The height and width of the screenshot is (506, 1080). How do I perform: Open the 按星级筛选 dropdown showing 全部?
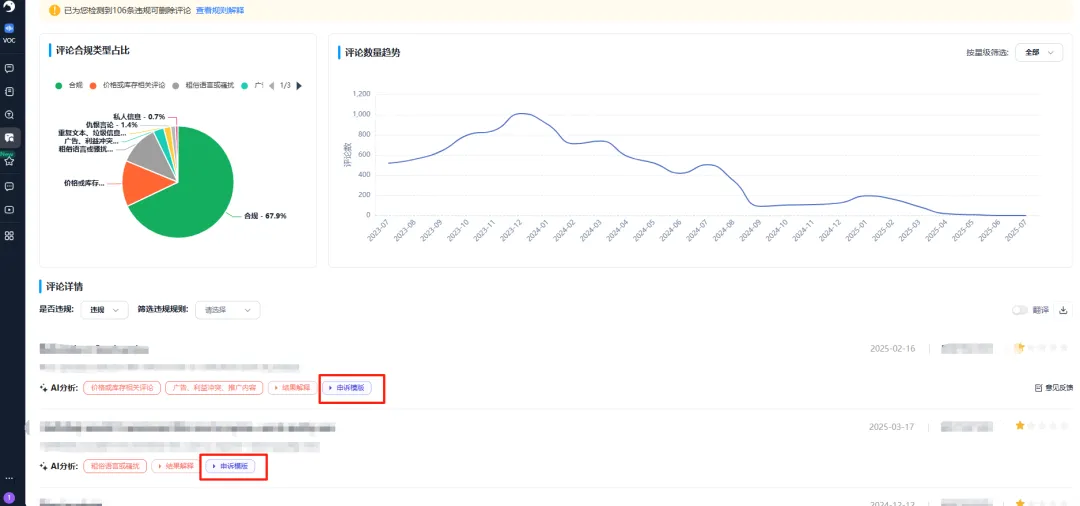pos(1038,52)
